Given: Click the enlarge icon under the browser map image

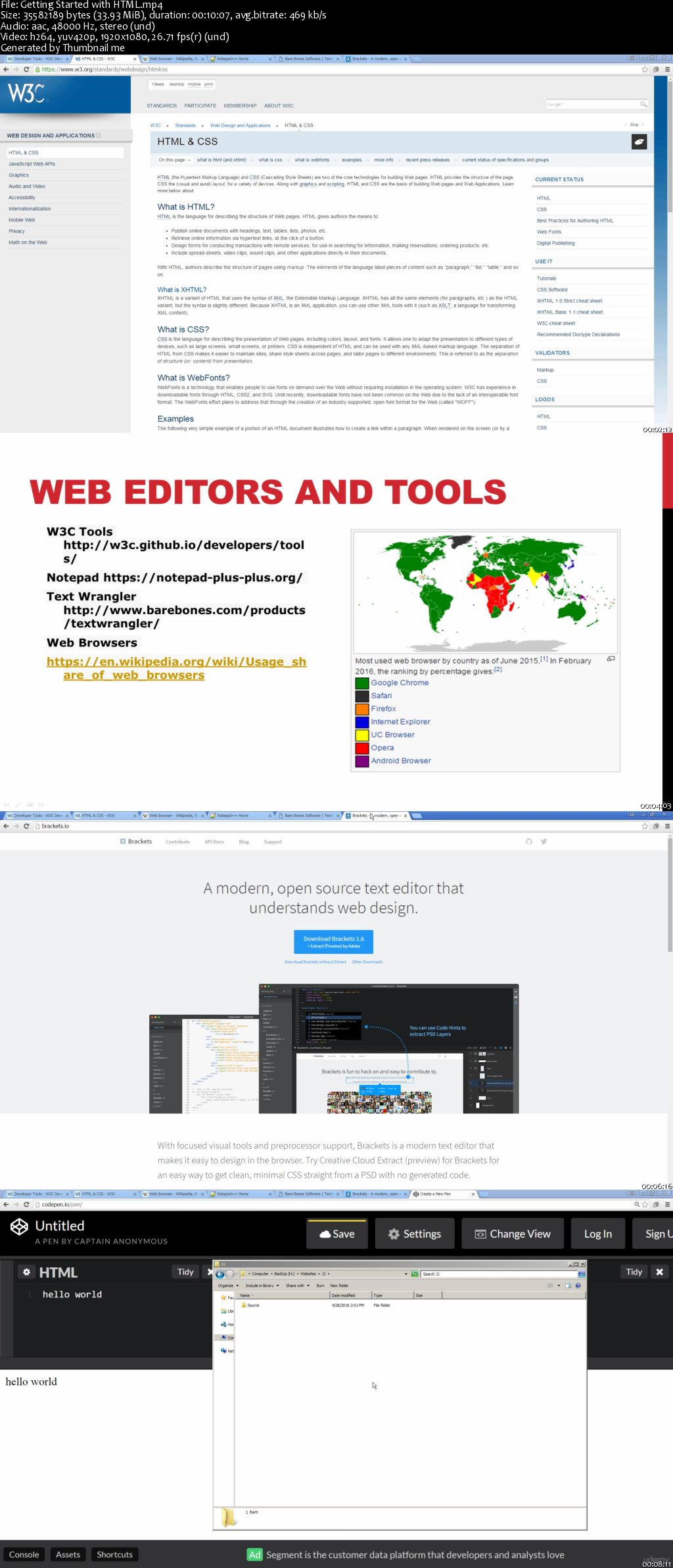Looking at the screenshot, I should 611,659.
